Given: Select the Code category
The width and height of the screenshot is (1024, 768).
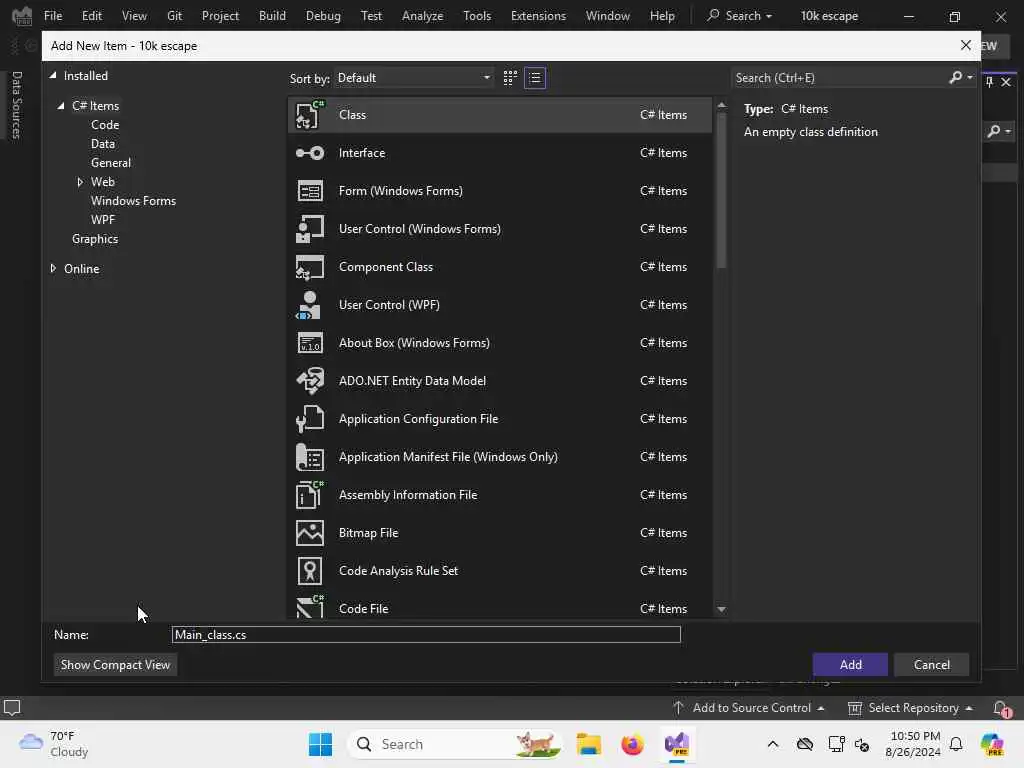Looking at the screenshot, I should [x=104, y=125].
